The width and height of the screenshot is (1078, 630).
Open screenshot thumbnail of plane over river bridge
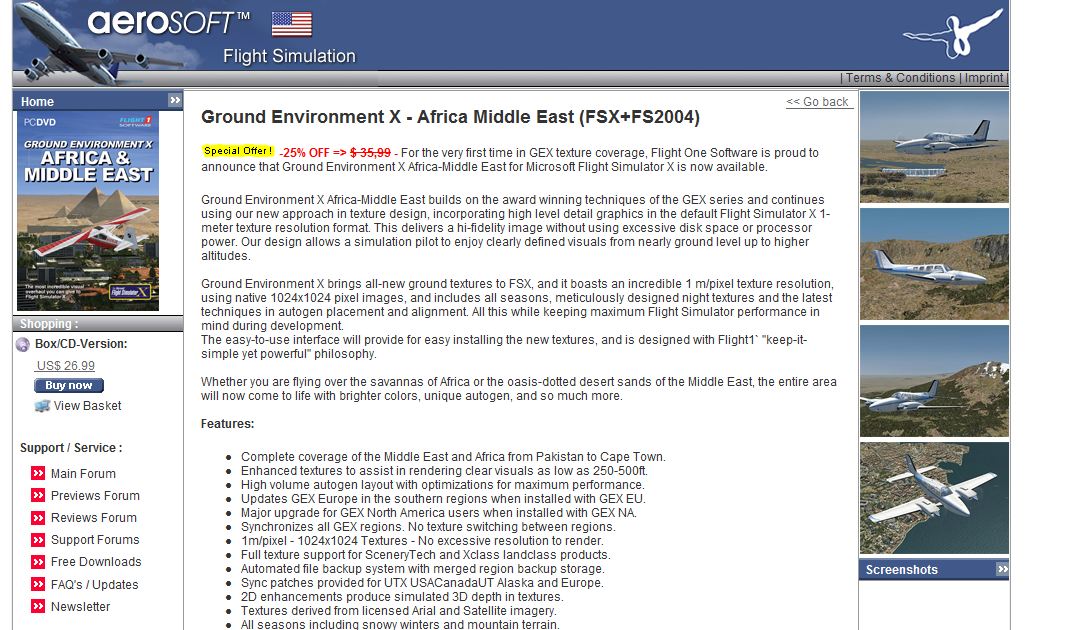pos(934,147)
